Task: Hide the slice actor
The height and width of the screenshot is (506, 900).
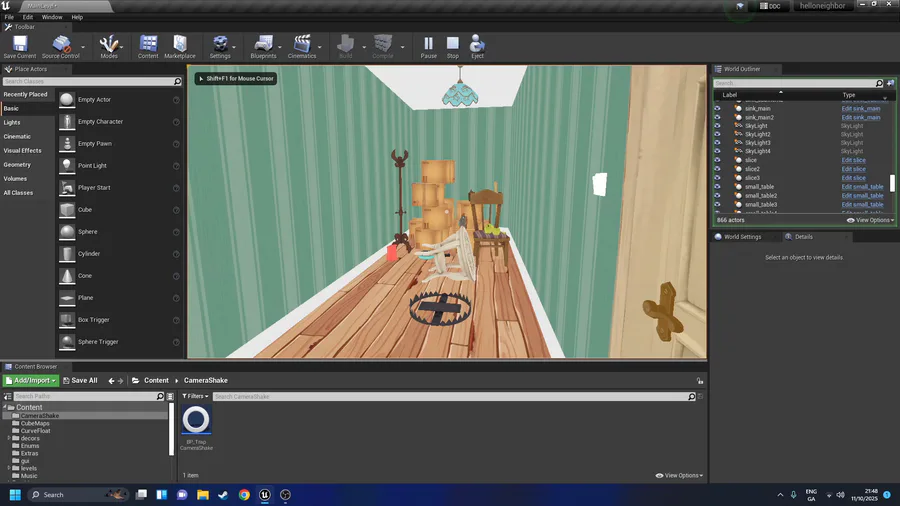Action: click(x=717, y=160)
